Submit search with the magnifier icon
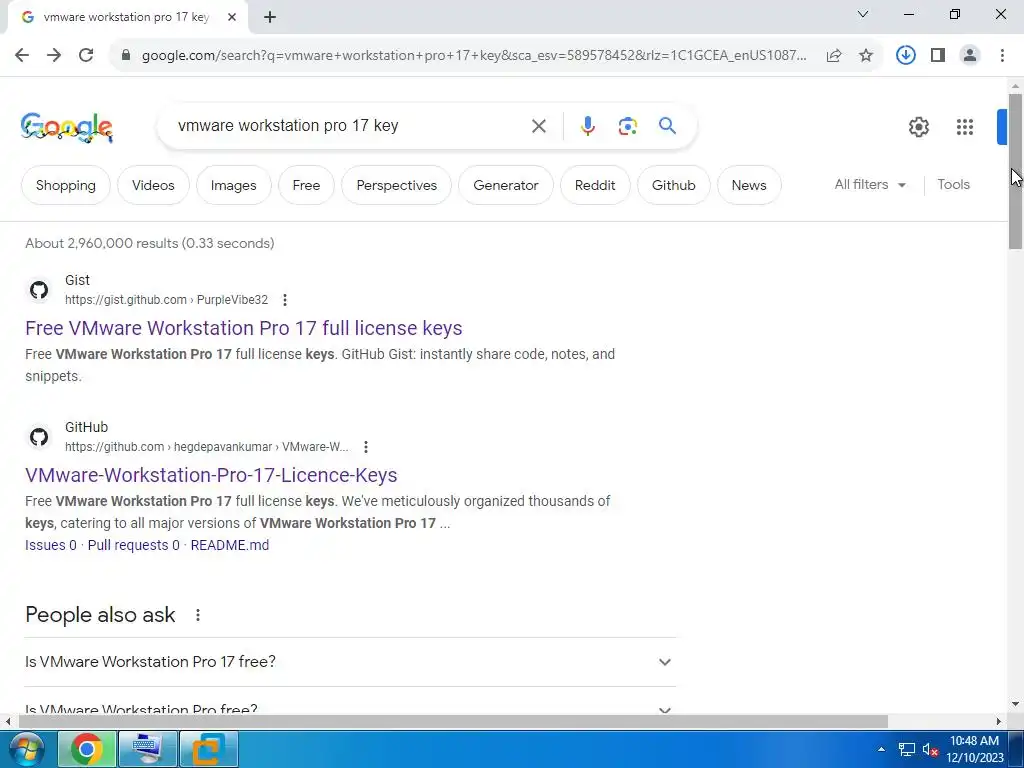This screenshot has width=1024, height=768. coord(667,125)
